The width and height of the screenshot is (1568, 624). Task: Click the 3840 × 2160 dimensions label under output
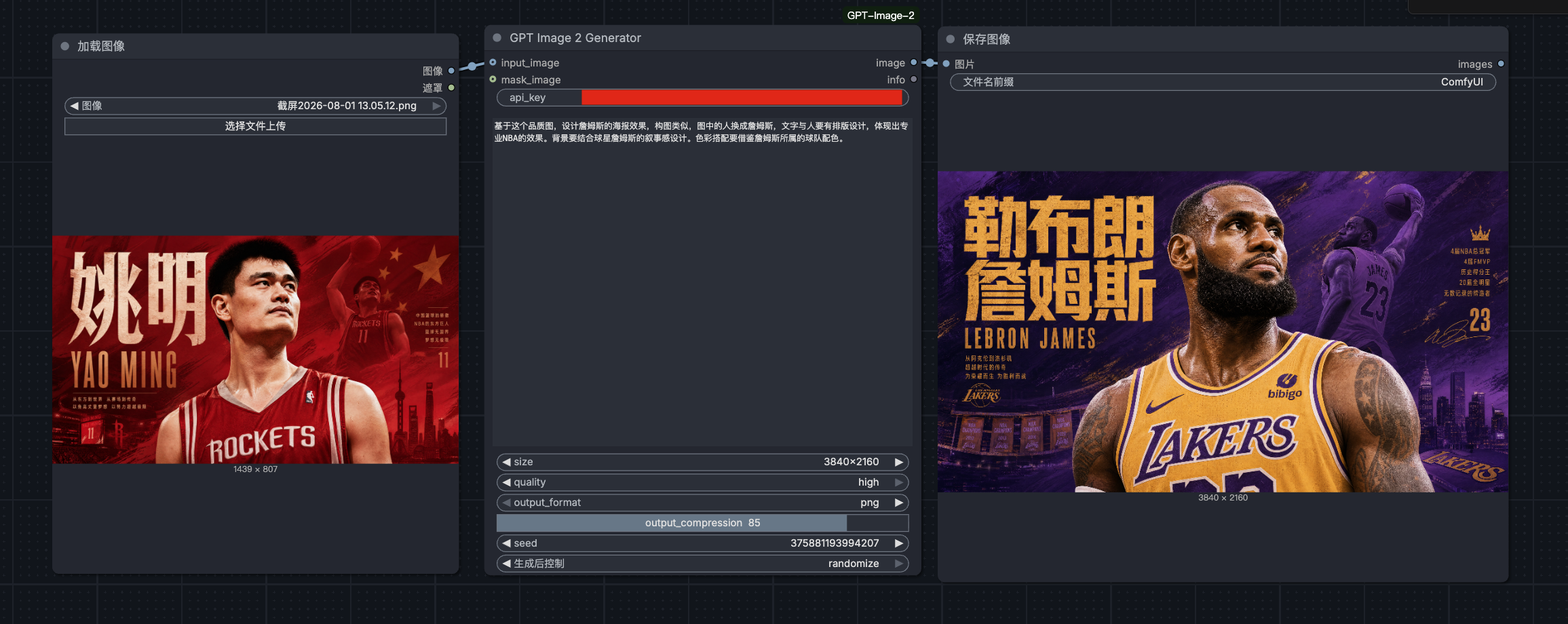point(1223,498)
